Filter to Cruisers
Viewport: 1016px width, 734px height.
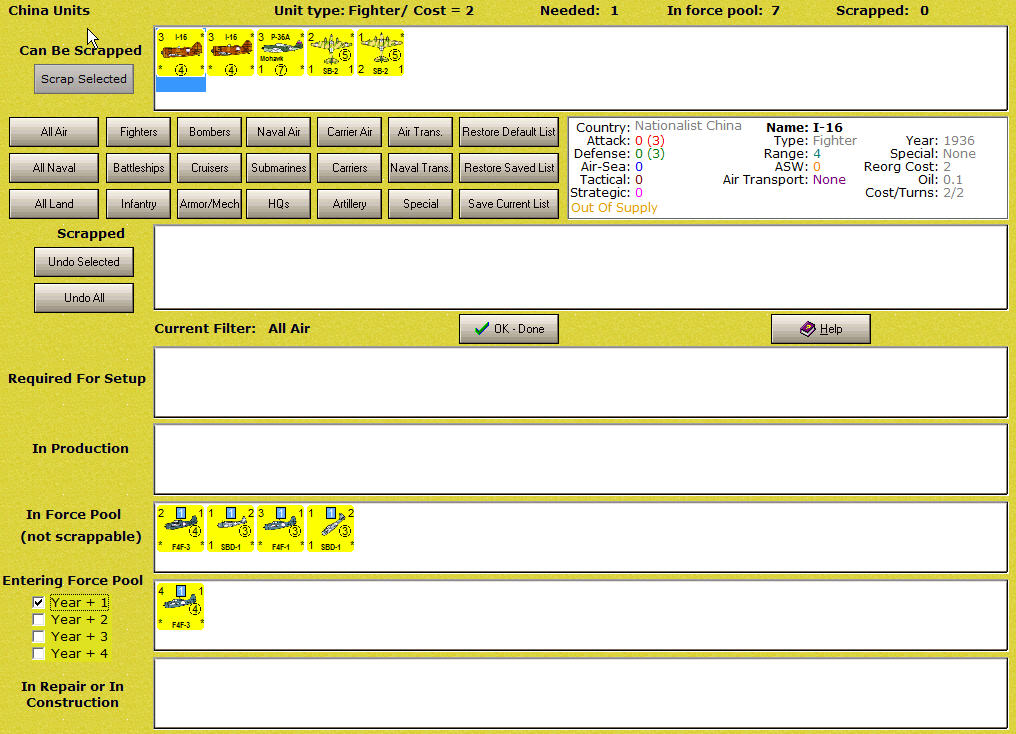[x=209, y=168]
